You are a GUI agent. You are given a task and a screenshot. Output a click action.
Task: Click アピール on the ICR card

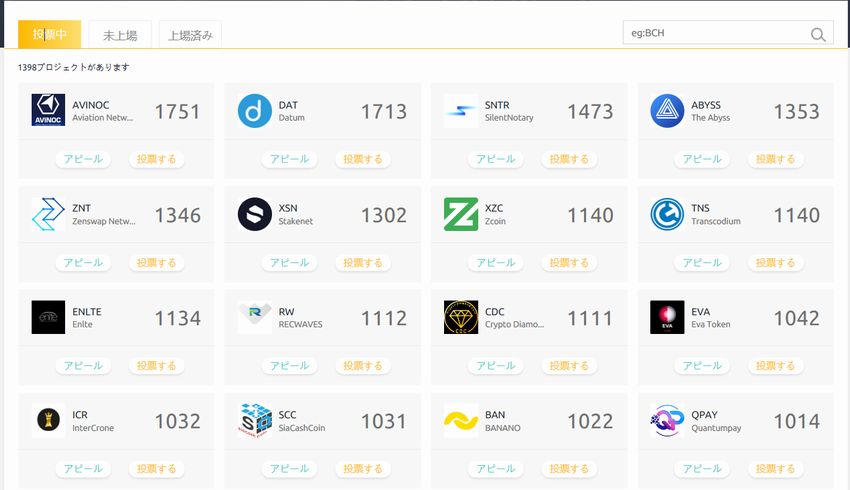(83, 468)
